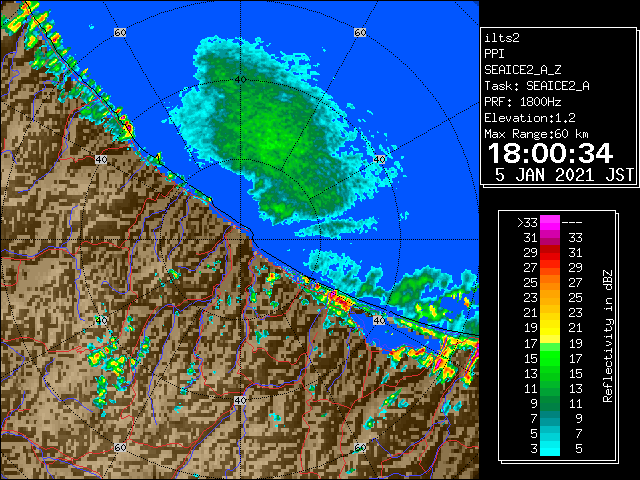Screen dimensions: 640x480
Task: Click the '40' range label at map bottom center
Action: pos(240,400)
